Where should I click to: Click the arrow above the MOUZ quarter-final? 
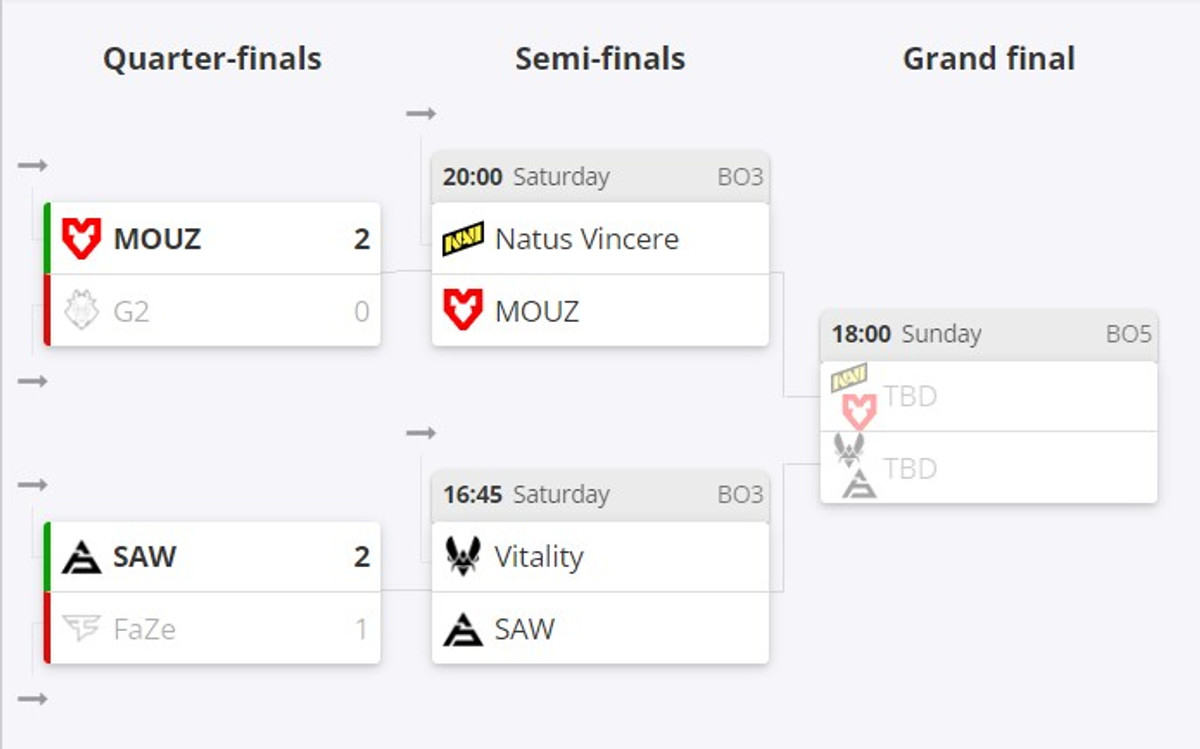click(33, 165)
